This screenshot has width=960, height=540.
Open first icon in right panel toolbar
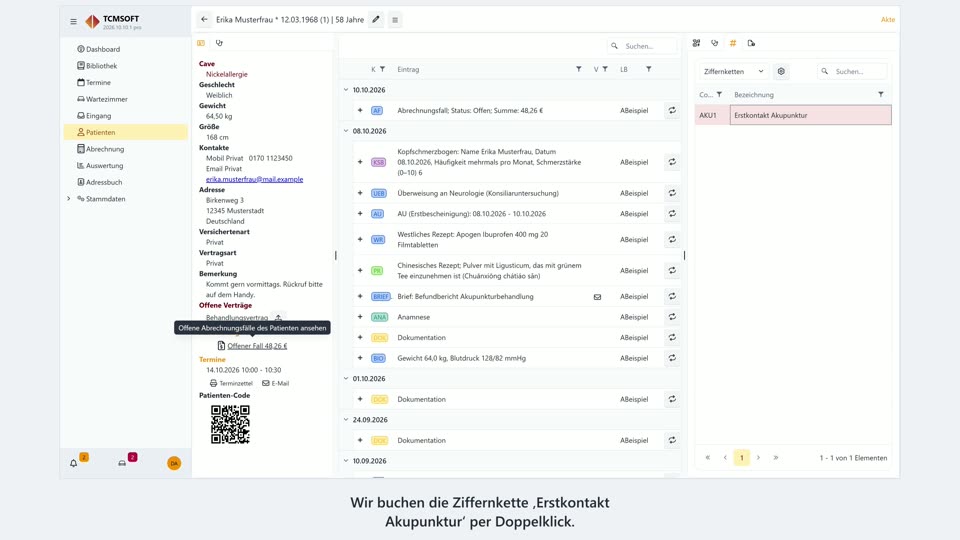tap(696, 43)
